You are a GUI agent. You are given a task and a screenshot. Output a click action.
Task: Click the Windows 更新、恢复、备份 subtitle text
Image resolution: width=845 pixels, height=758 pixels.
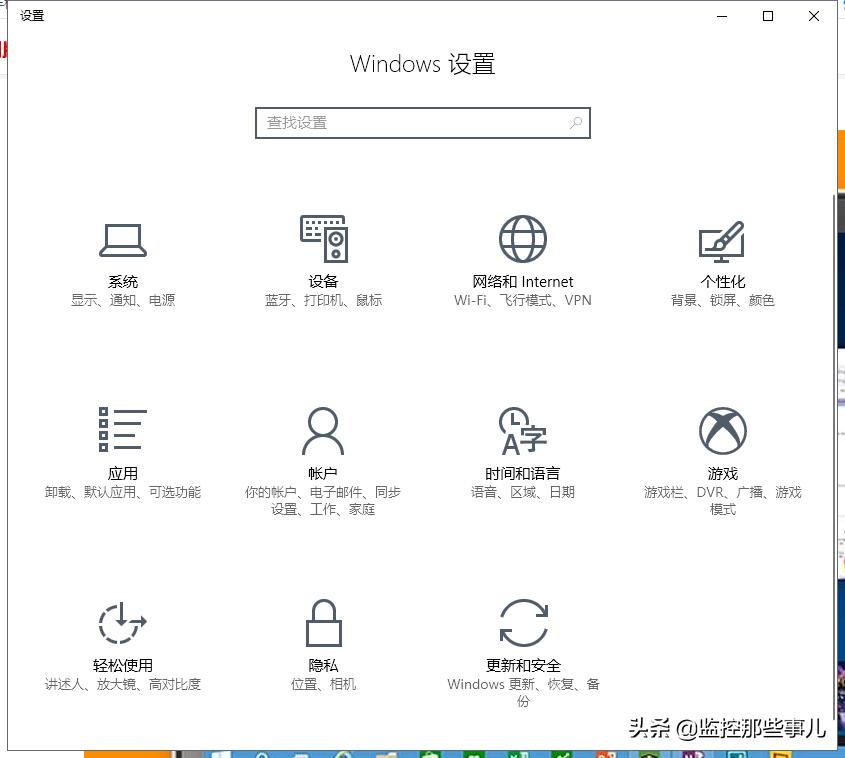pyautogui.click(x=521, y=684)
